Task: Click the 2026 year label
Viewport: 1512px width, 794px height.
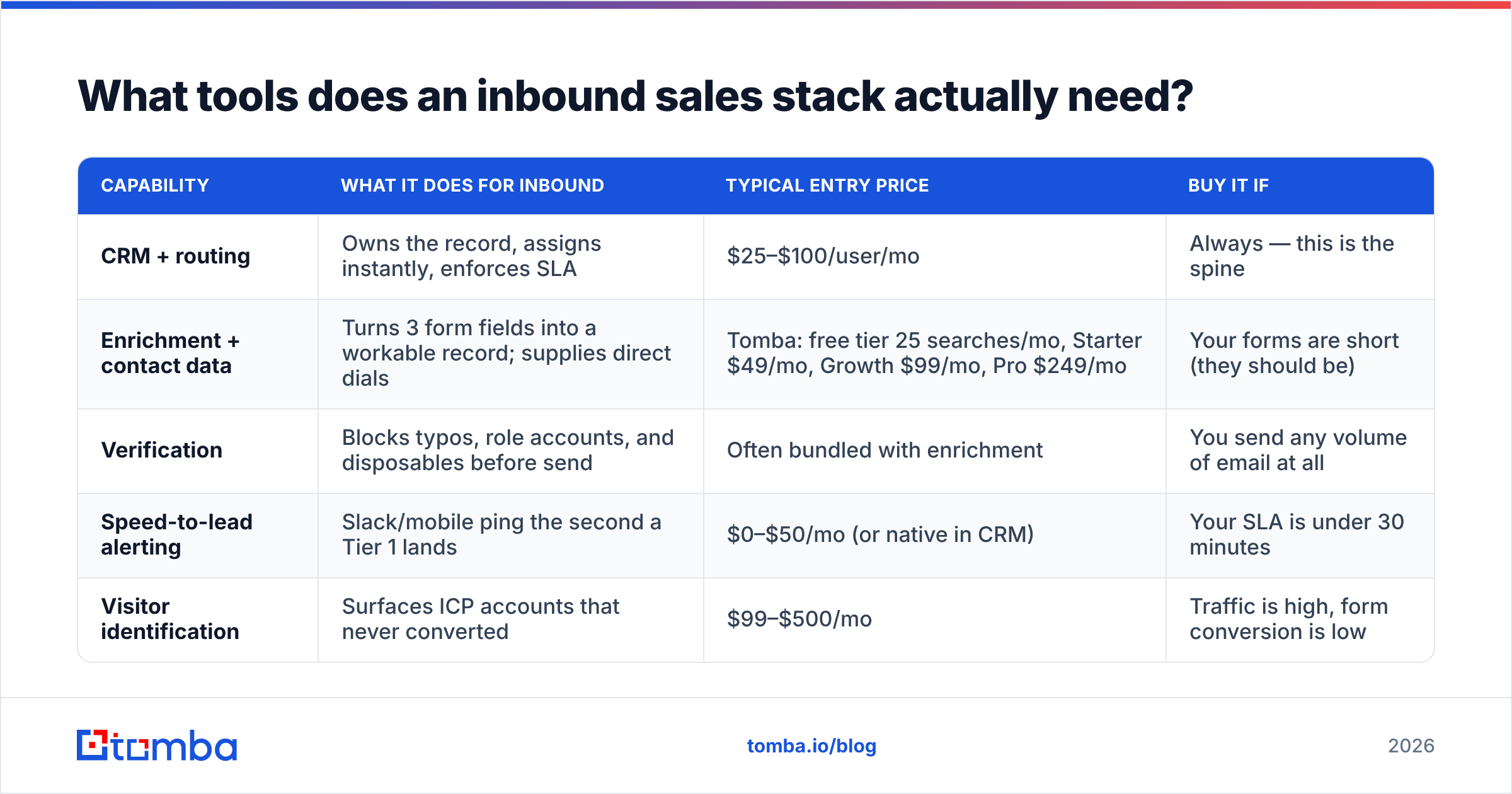Action: coord(1411,746)
